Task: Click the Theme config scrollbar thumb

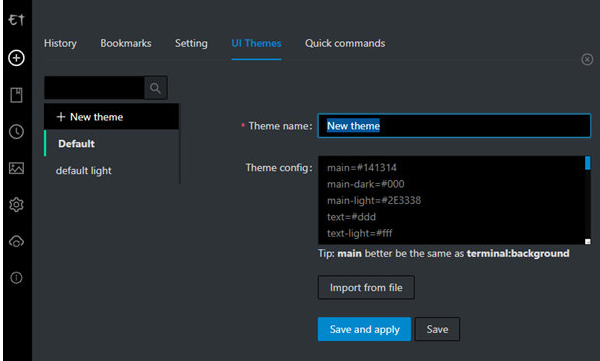Action: pyautogui.click(x=588, y=163)
